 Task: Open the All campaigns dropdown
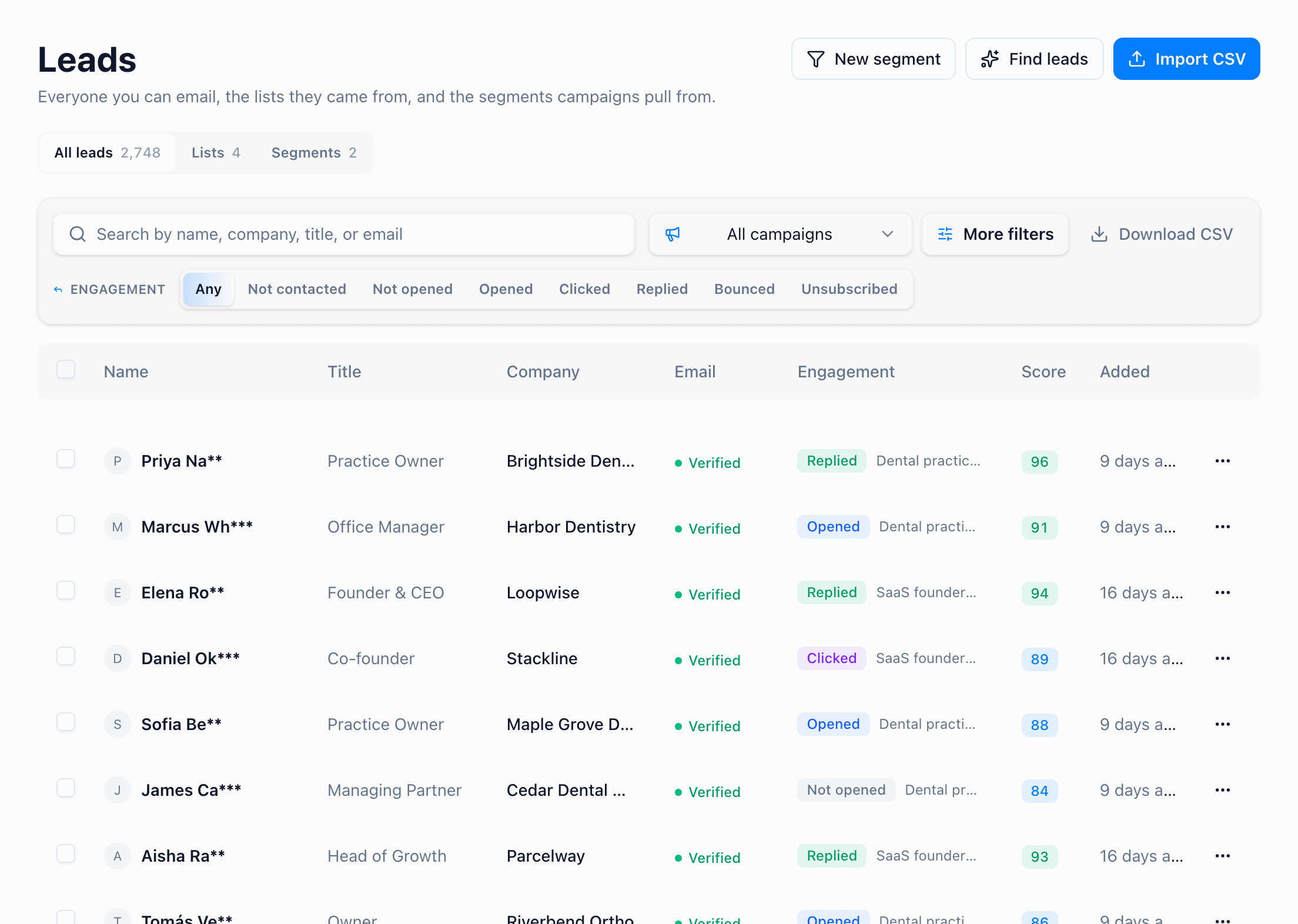point(780,235)
